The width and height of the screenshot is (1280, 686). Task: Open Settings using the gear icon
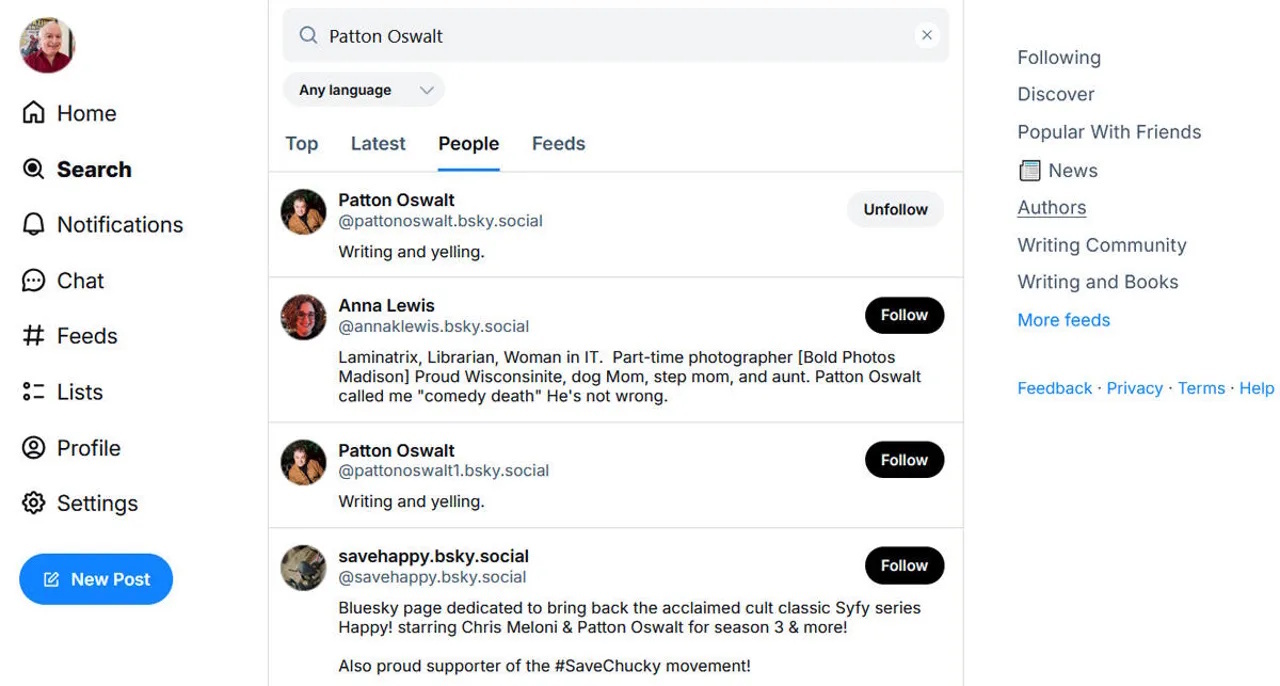click(34, 503)
